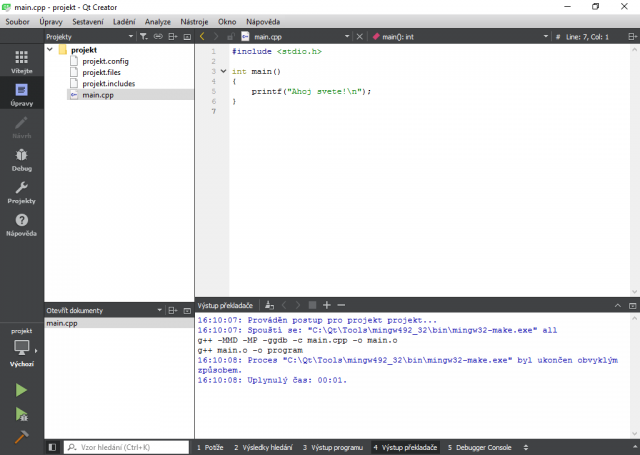Viewport: 640px width, 455px height.
Task: Open Projekty mode in sidebar
Action: tap(22, 192)
